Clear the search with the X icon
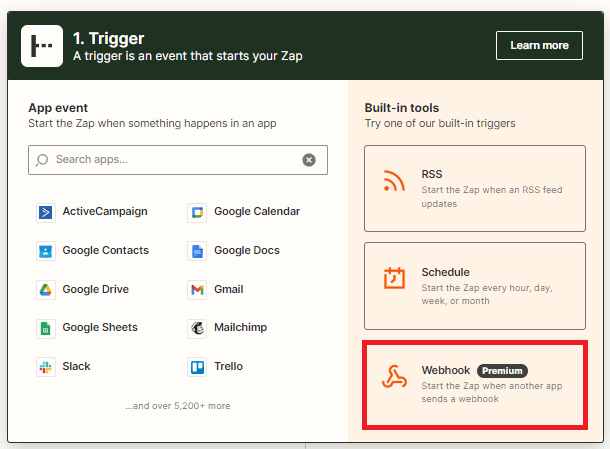Viewport: 610px width, 449px height. point(309,160)
